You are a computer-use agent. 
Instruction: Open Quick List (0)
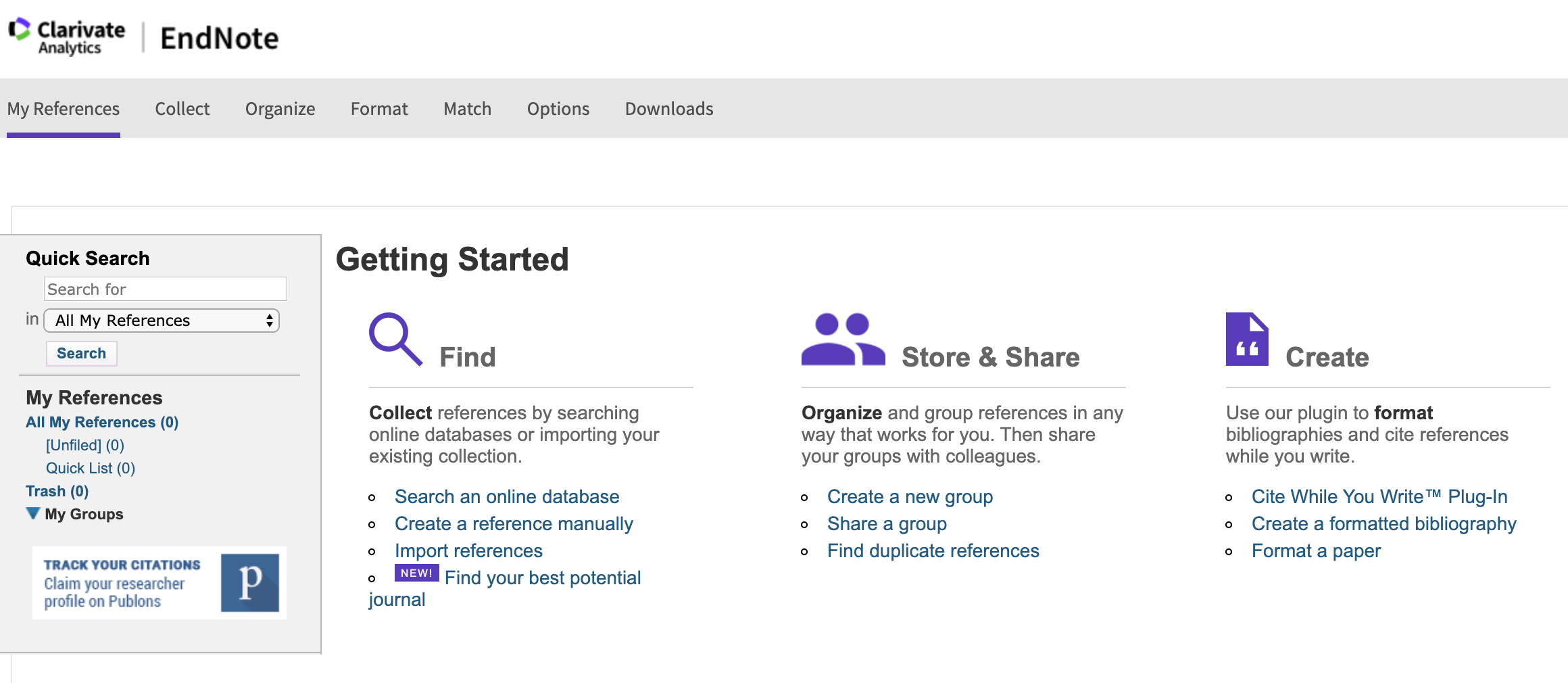(x=91, y=468)
